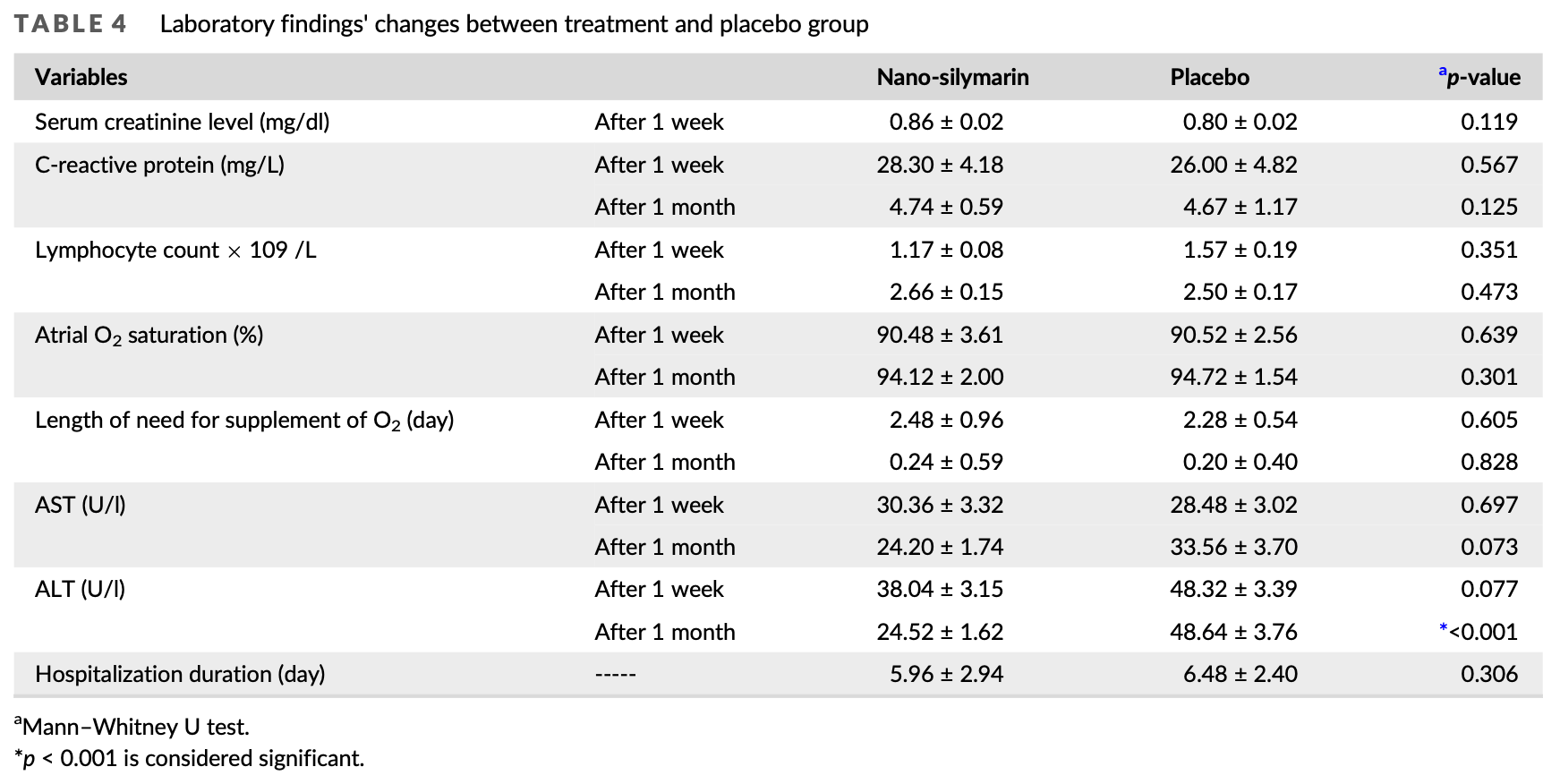Click the 'Serum creatinine level (mg/dl)' row label
Viewport: 1543px width, 784px height.
pos(183,122)
